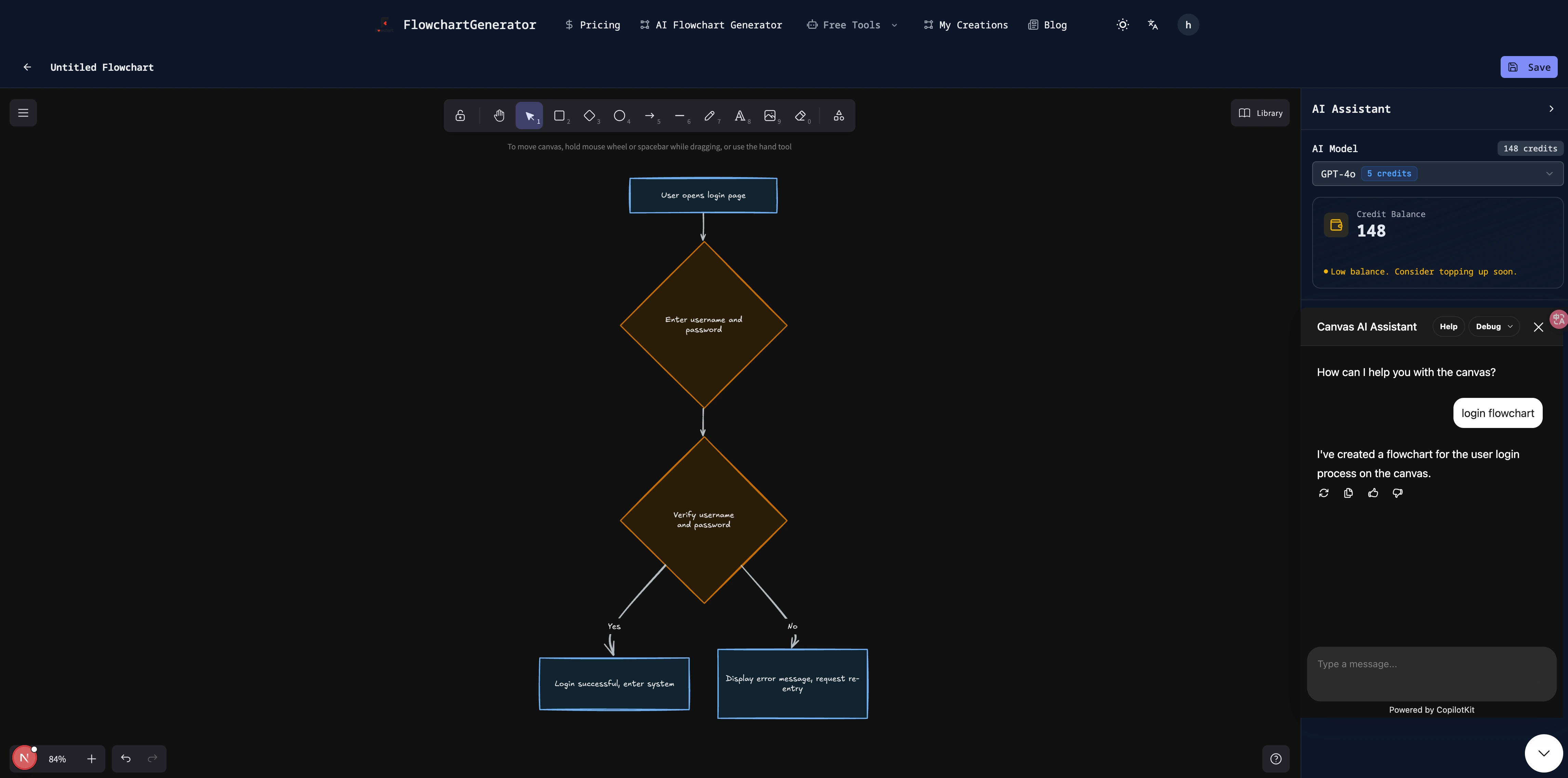Click the zoom in plus button
Image resolution: width=1568 pixels, height=778 pixels.
[x=91, y=759]
